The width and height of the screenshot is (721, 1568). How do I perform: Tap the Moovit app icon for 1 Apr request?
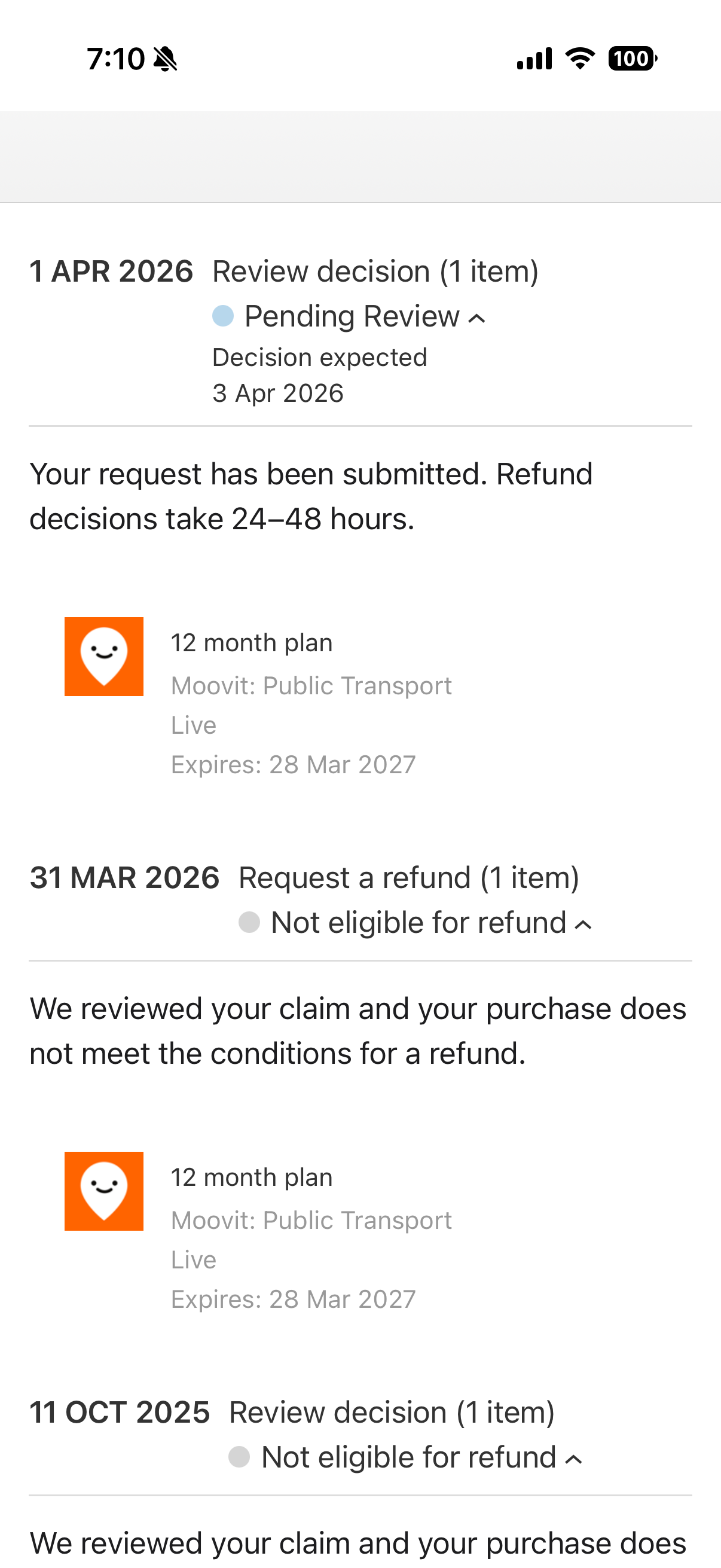pyautogui.click(x=104, y=657)
